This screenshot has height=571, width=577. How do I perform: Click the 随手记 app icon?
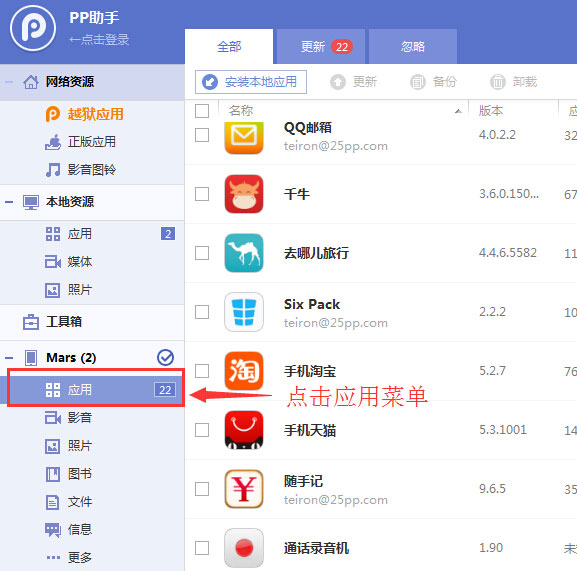(244, 489)
